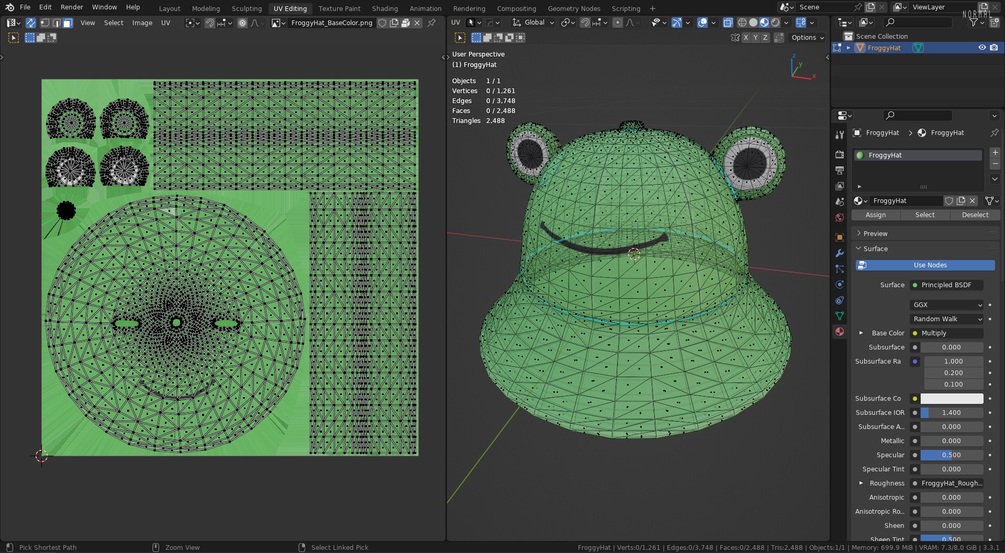This screenshot has width=1005, height=553.
Task: Click the Assign material button
Action: (x=876, y=215)
